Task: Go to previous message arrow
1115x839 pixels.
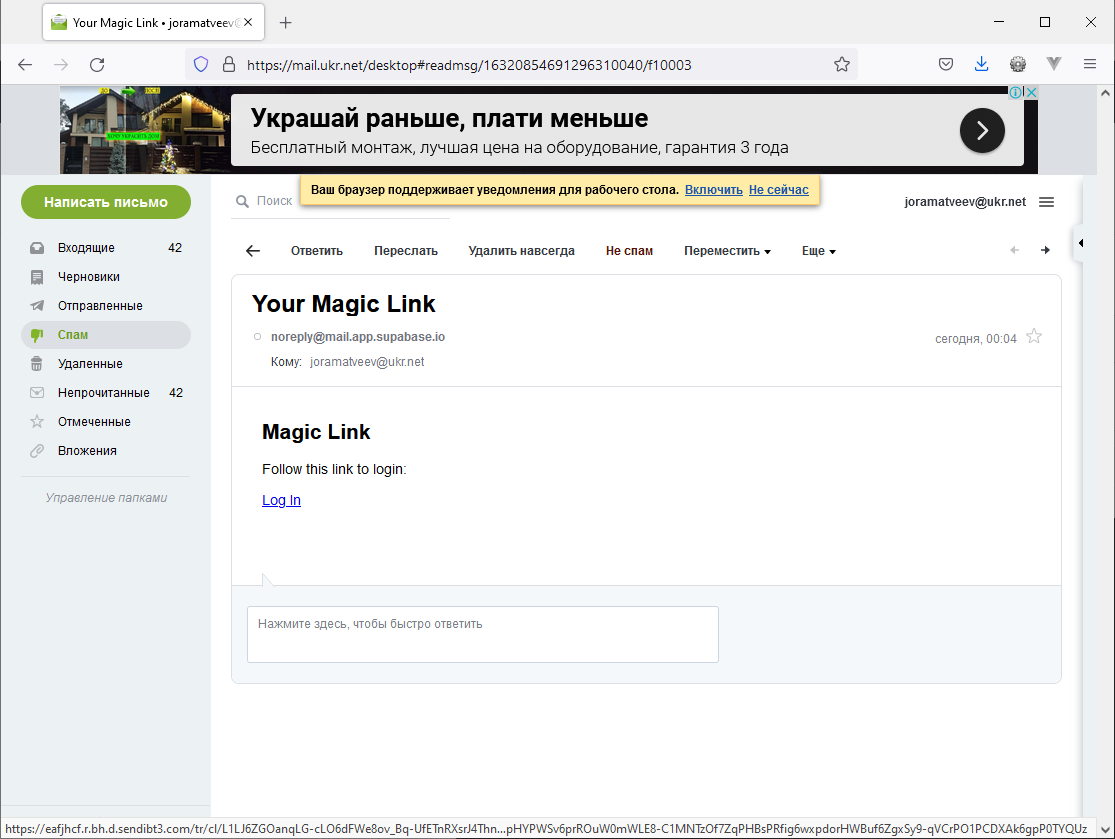Action: tap(1014, 250)
